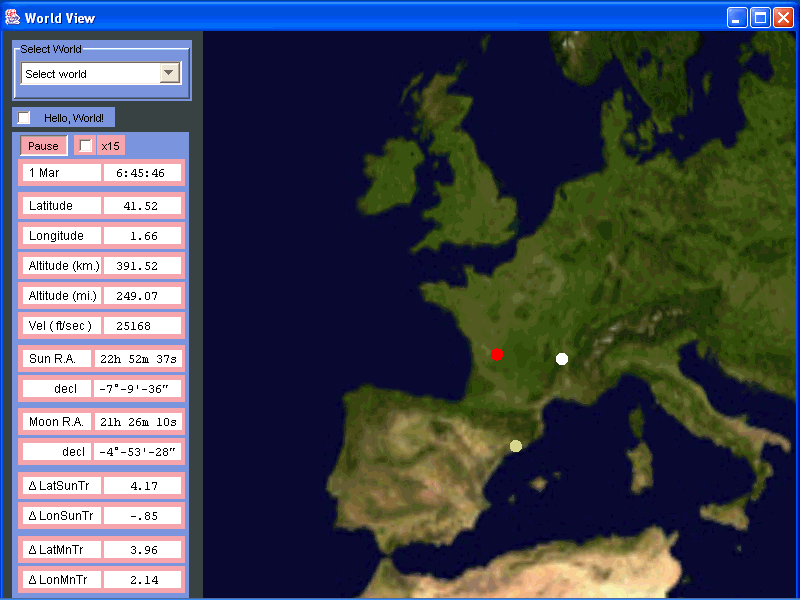Enable the x15 speed checkbox
Screen dimensions: 800x600
point(86,146)
